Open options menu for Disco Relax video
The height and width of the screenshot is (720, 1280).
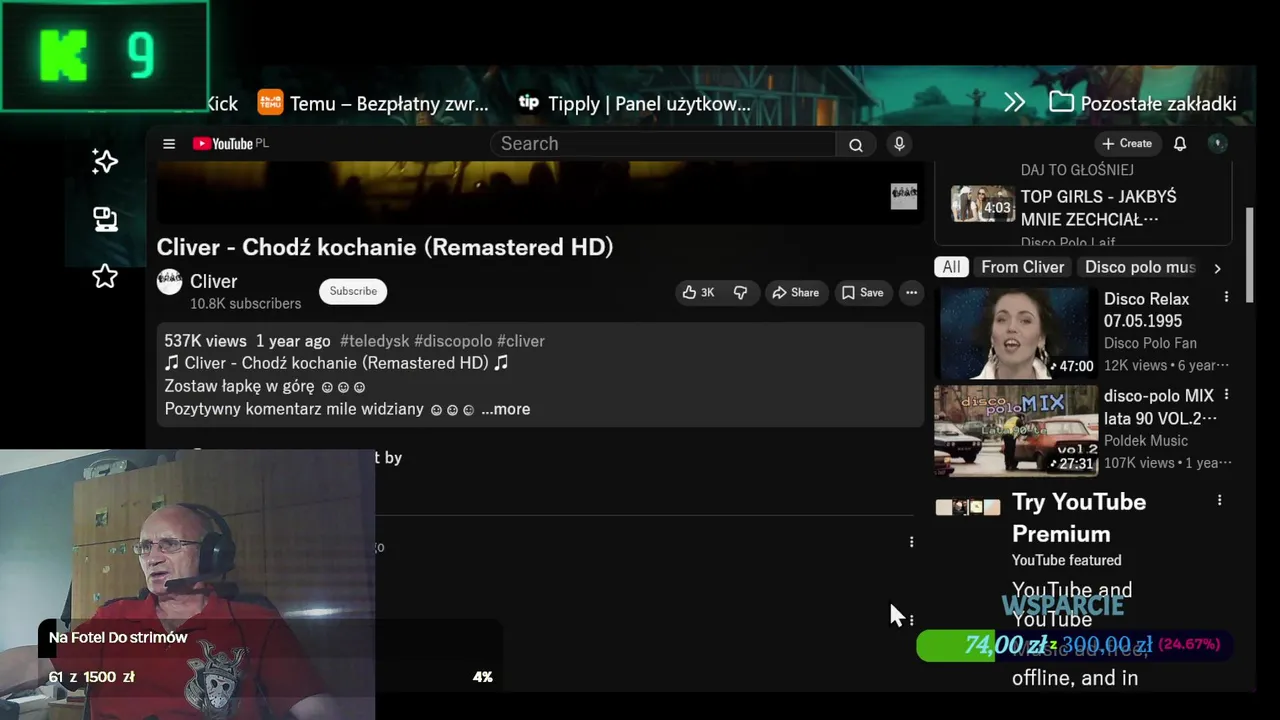[1226, 298]
